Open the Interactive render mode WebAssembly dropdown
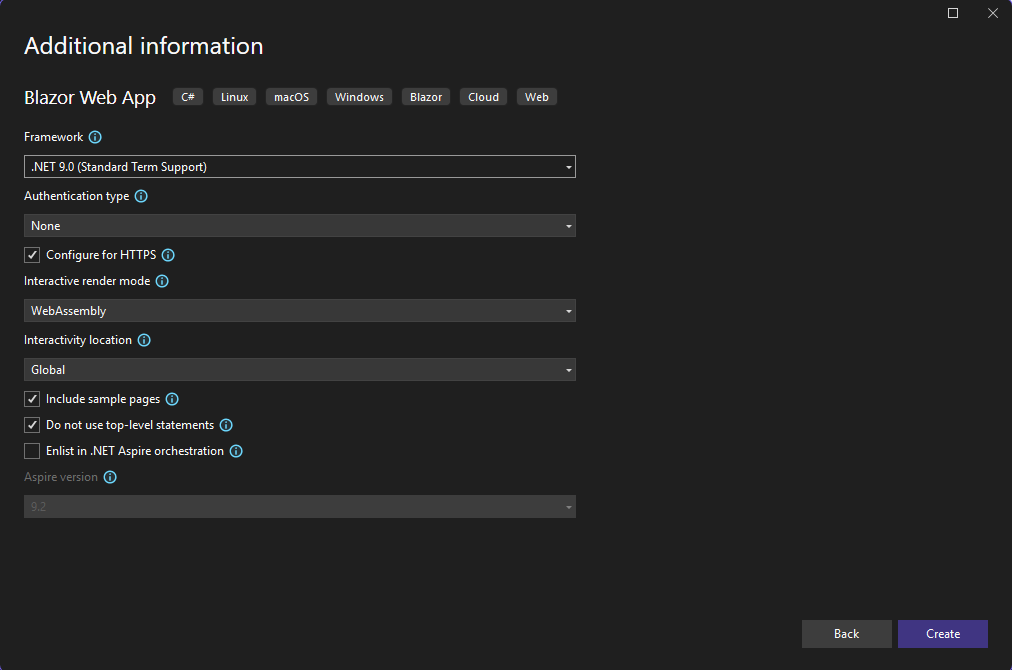Image resolution: width=1012 pixels, height=670 pixels. point(299,311)
